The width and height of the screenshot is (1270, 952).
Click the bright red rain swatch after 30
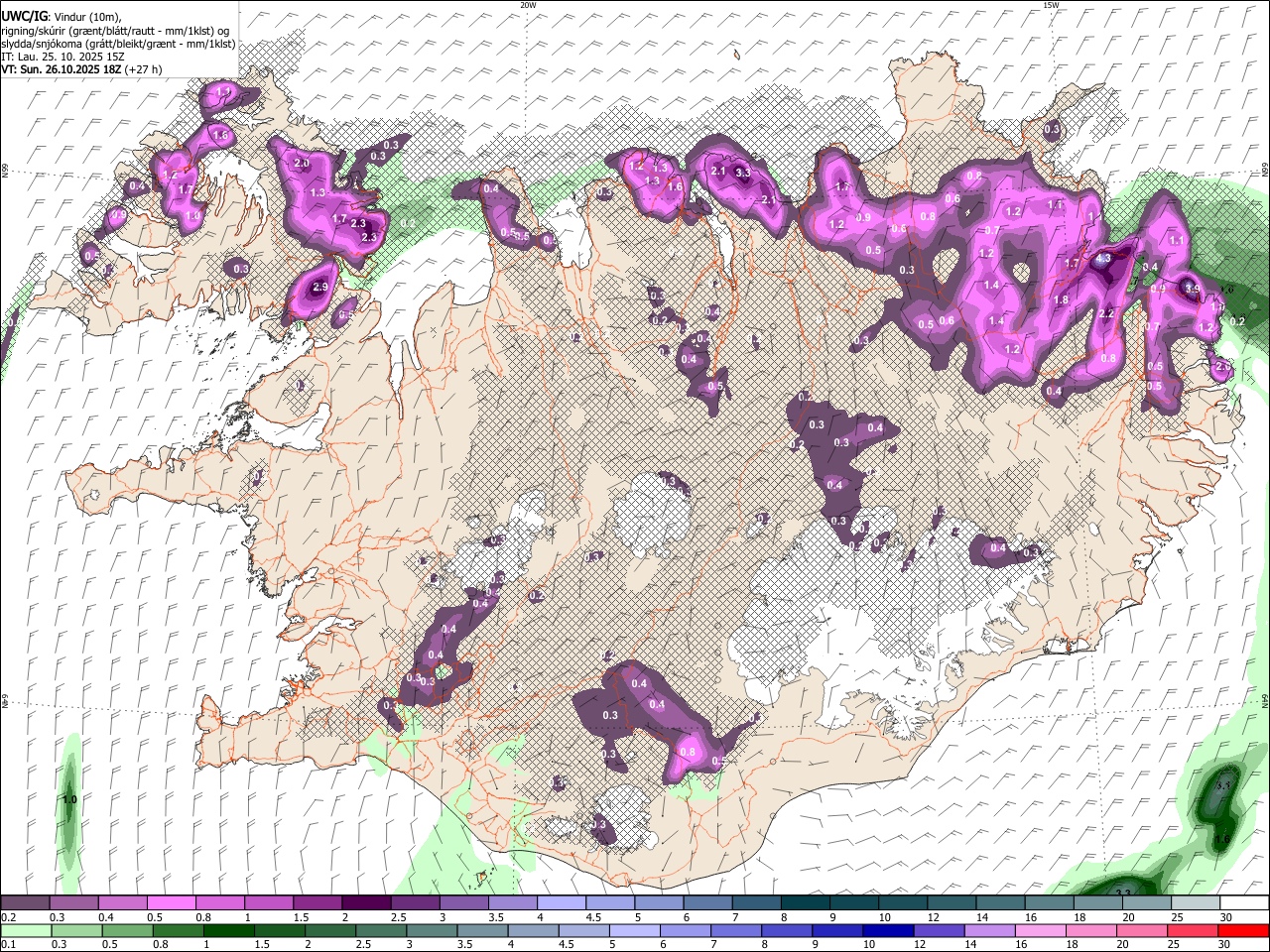click(1244, 931)
